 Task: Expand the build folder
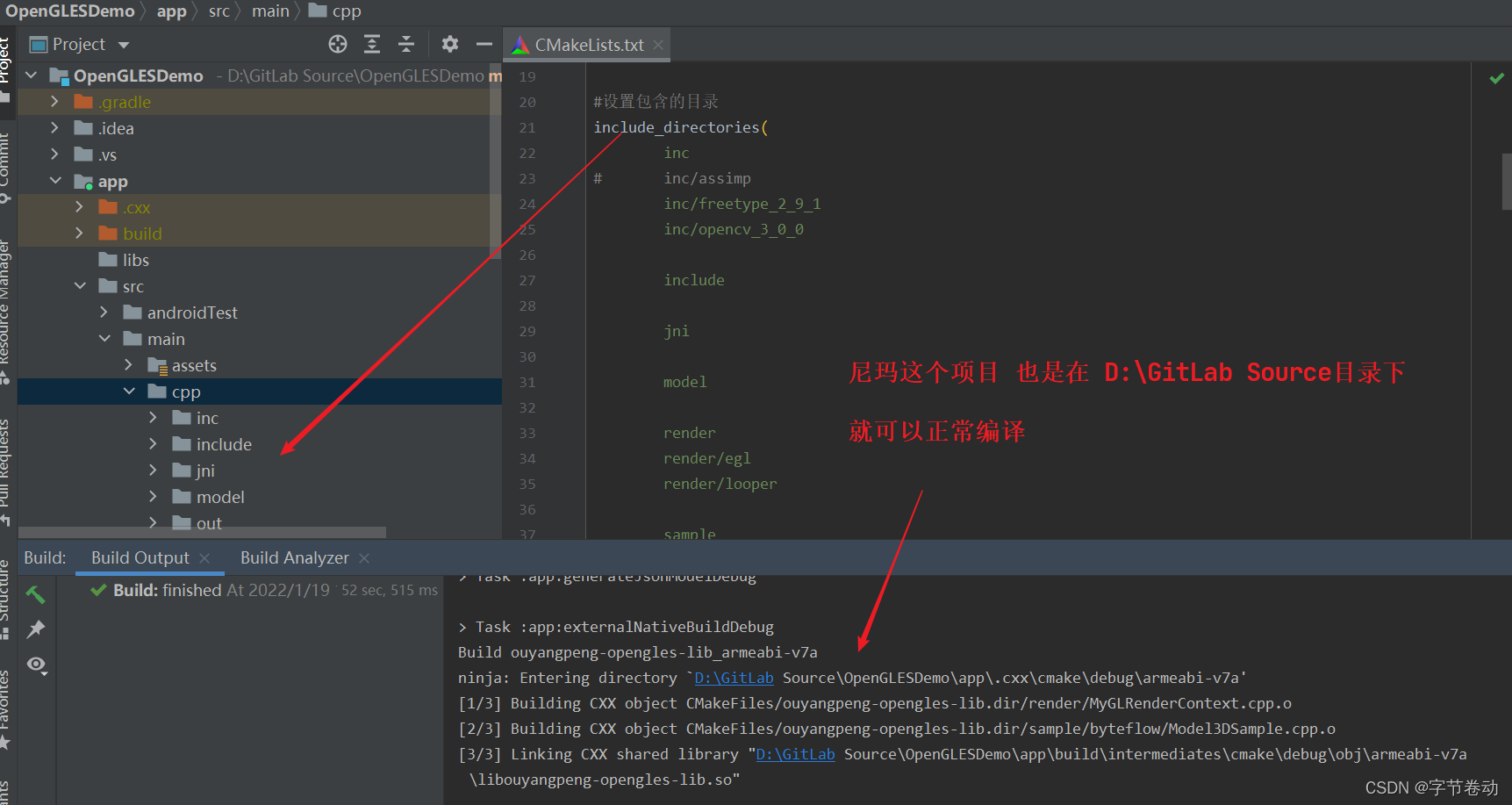click(x=80, y=234)
